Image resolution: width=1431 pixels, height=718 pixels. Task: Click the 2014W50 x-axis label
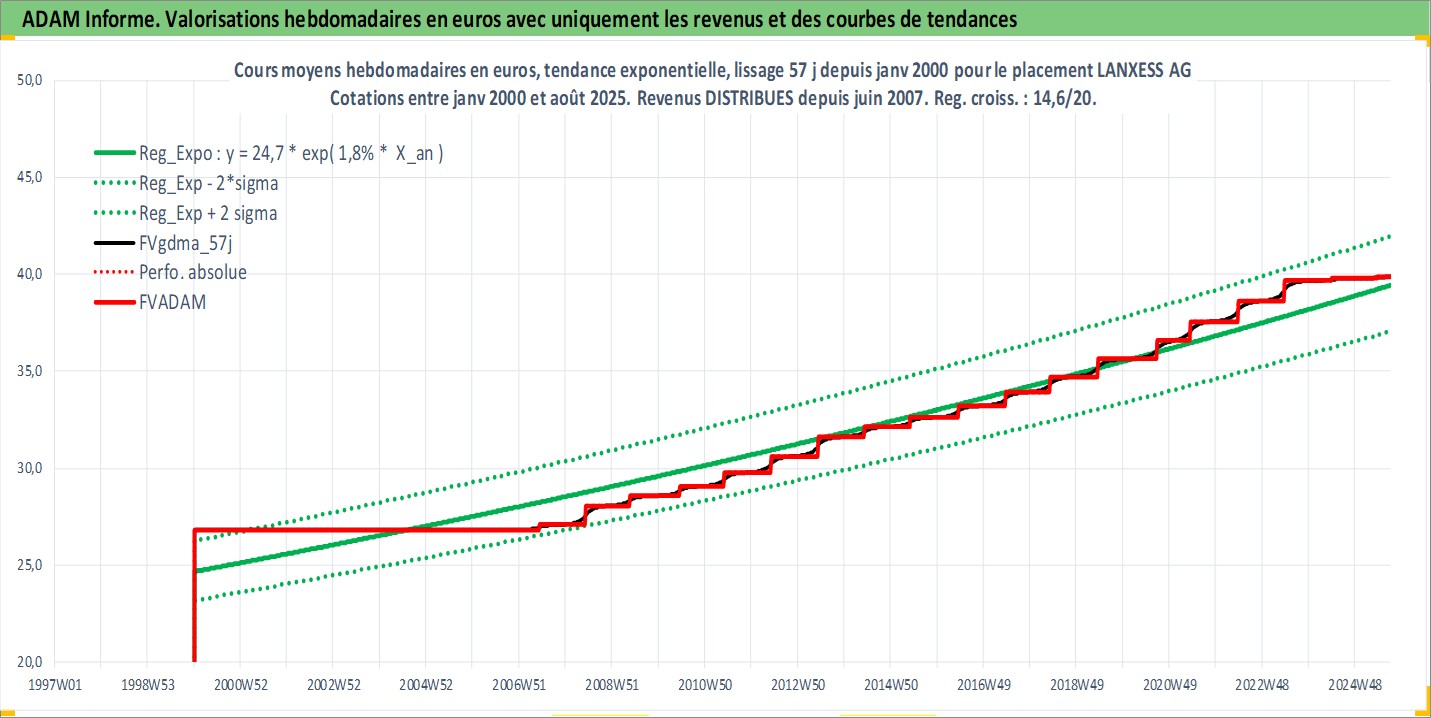point(890,684)
